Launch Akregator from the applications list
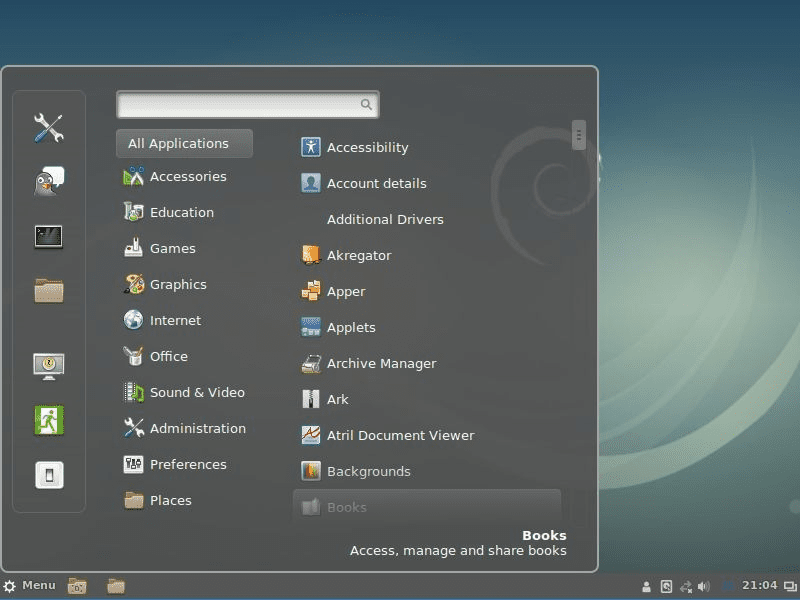The image size is (800, 600). pos(358,256)
